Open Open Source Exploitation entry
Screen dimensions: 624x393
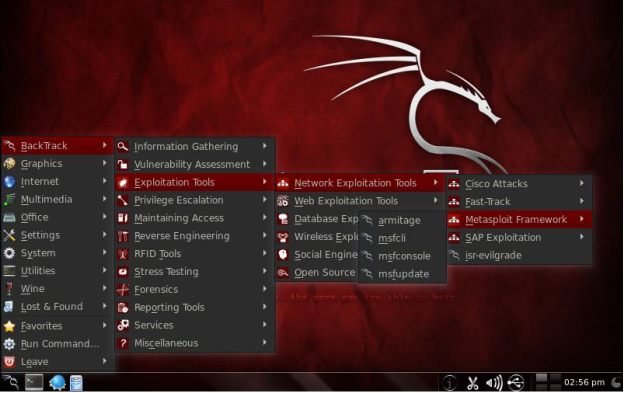point(317,272)
